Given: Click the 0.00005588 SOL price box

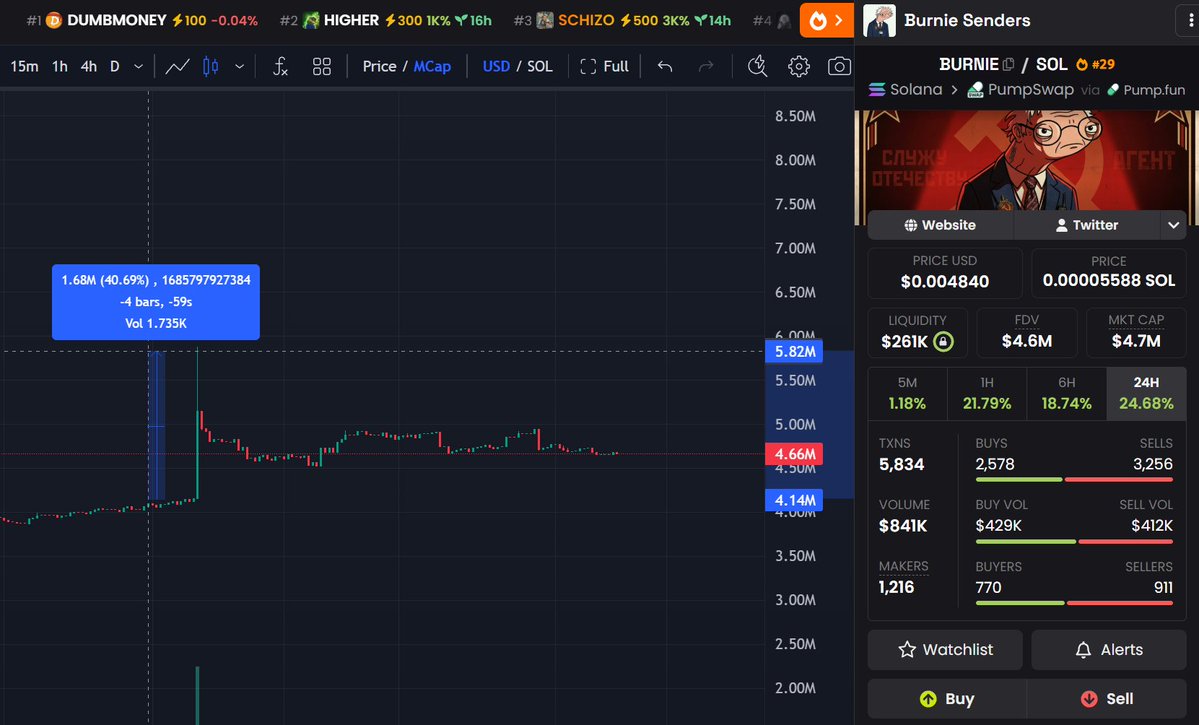Looking at the screenshot, I should tap(1109, 273).
